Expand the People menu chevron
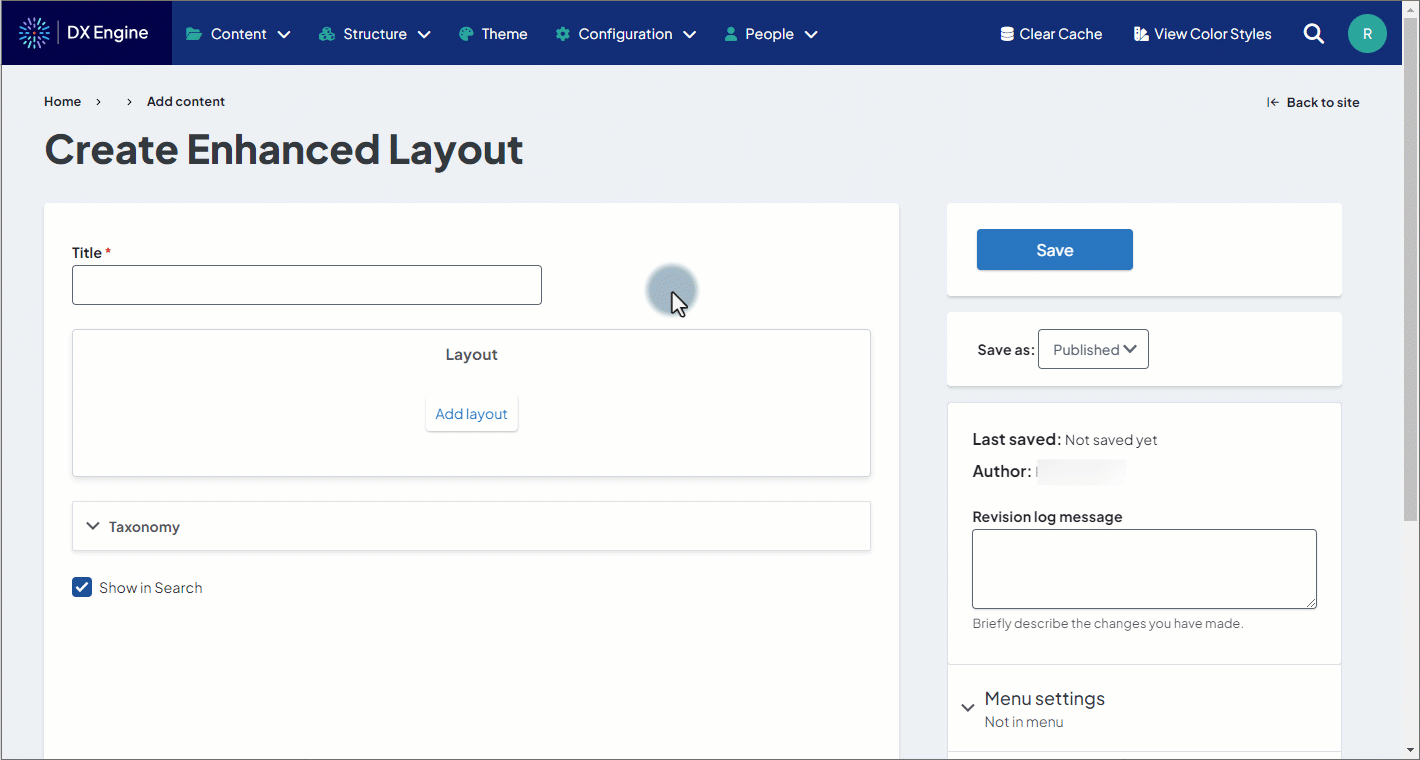 click(x=811, y=34)
